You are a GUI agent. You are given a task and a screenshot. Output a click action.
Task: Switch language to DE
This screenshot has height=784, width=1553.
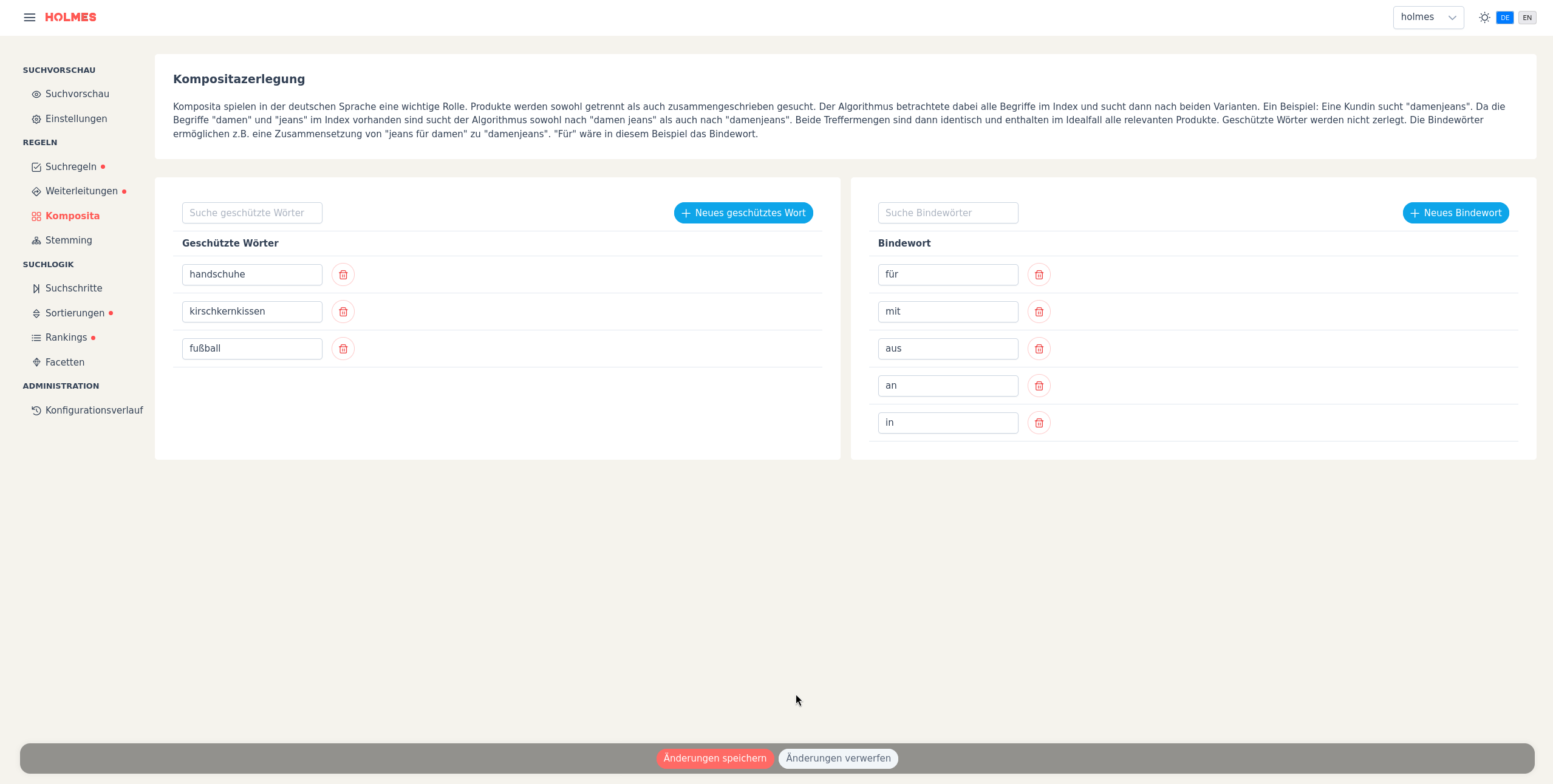pos(1504,18)
